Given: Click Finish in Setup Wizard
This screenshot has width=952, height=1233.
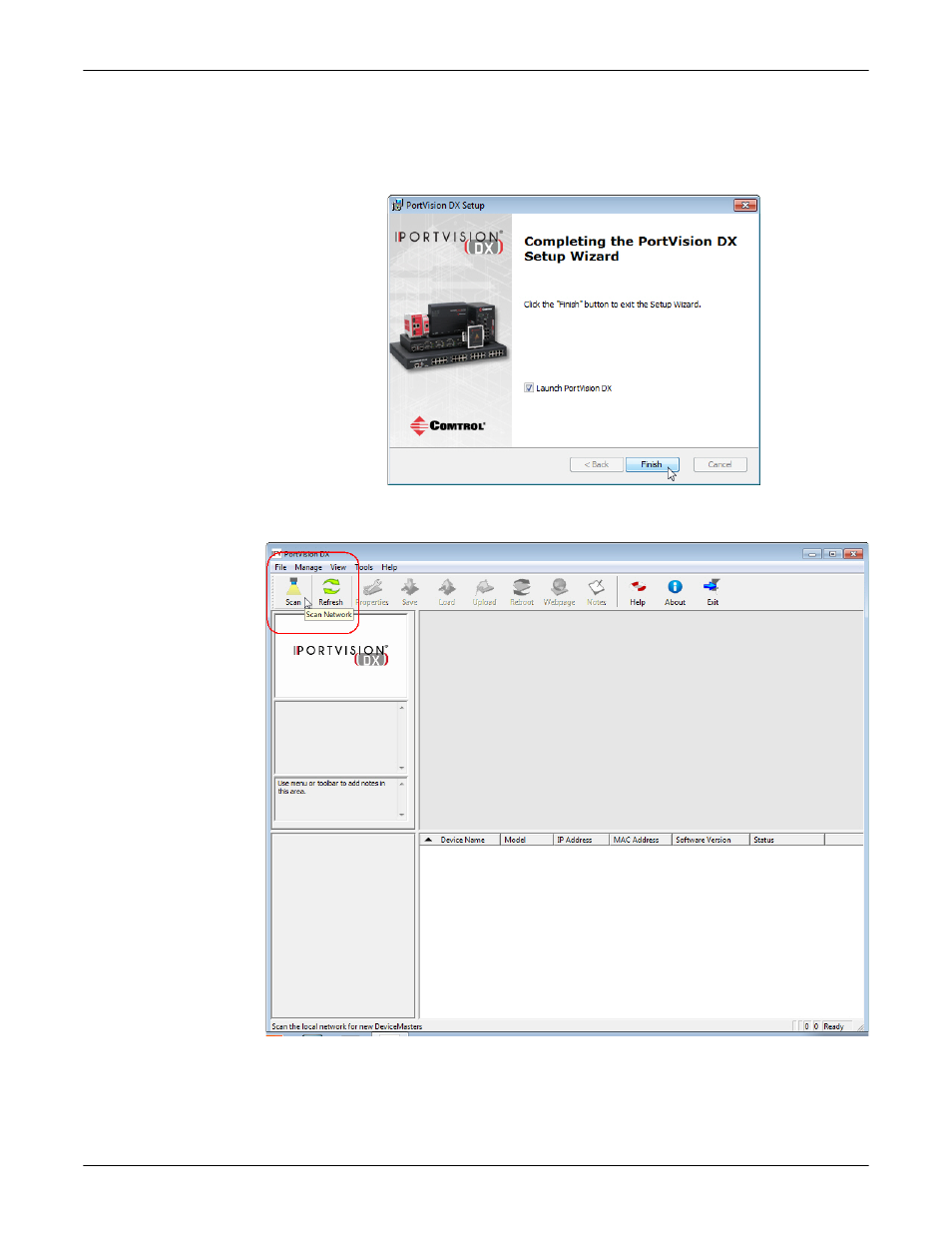Looking at the screenshot, I should 652,464.
